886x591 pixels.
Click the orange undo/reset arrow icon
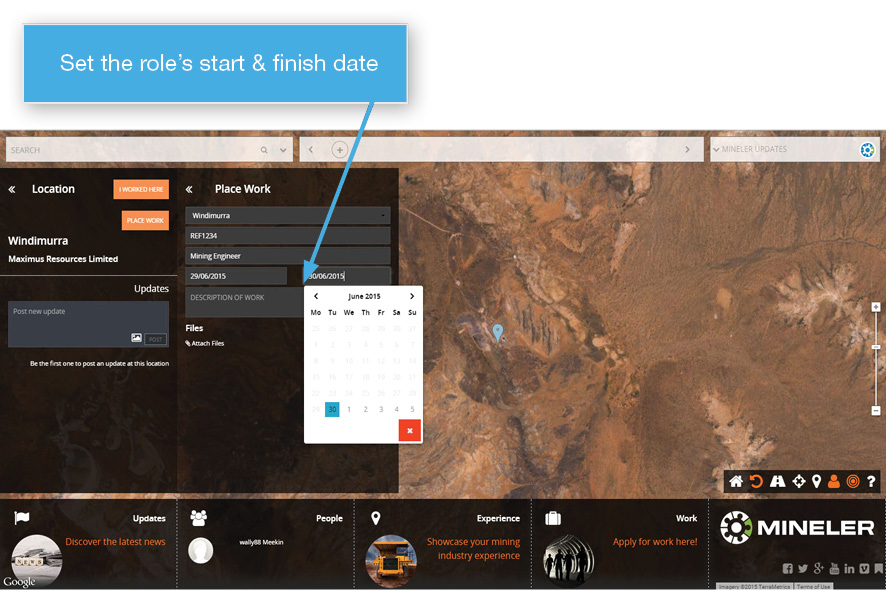pos(756,482)
